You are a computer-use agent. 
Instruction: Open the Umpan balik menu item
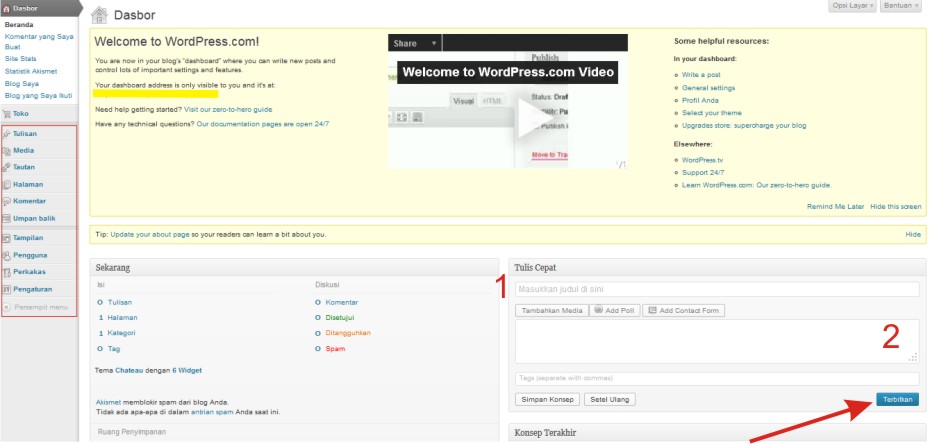point(34,218)
